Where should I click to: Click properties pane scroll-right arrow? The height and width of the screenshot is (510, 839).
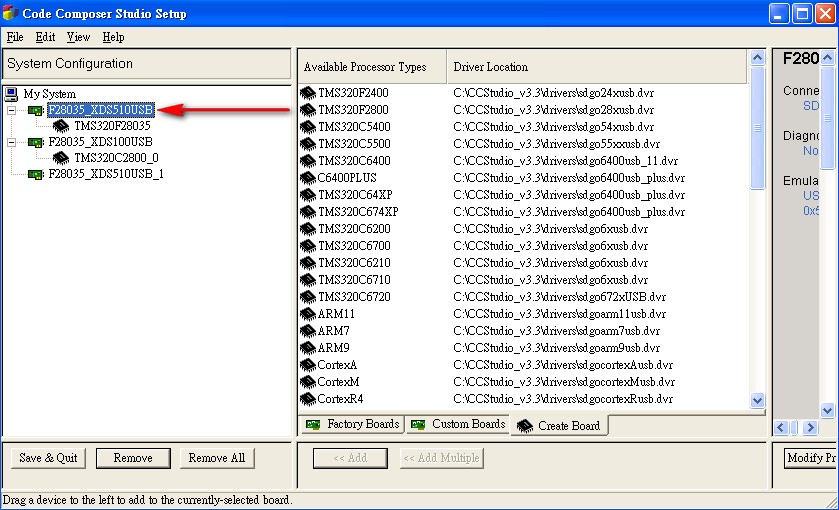pos(810,428)
